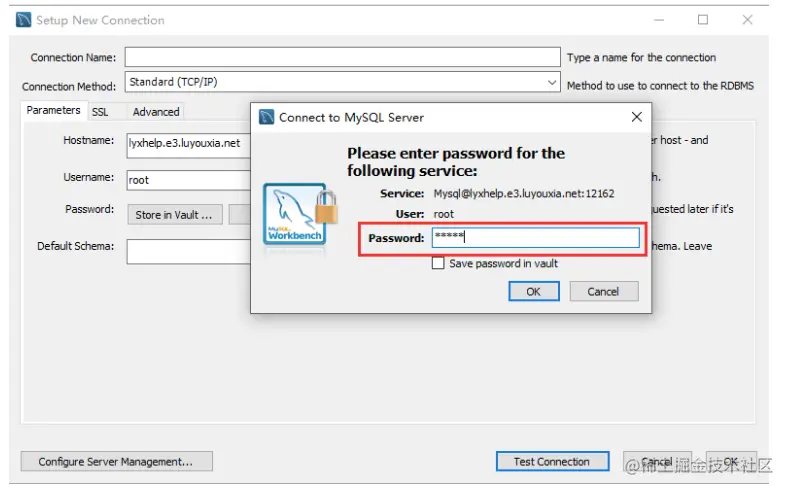Switch to the SSL tab
The image size is (789, 491).
[x=100, y=112]
